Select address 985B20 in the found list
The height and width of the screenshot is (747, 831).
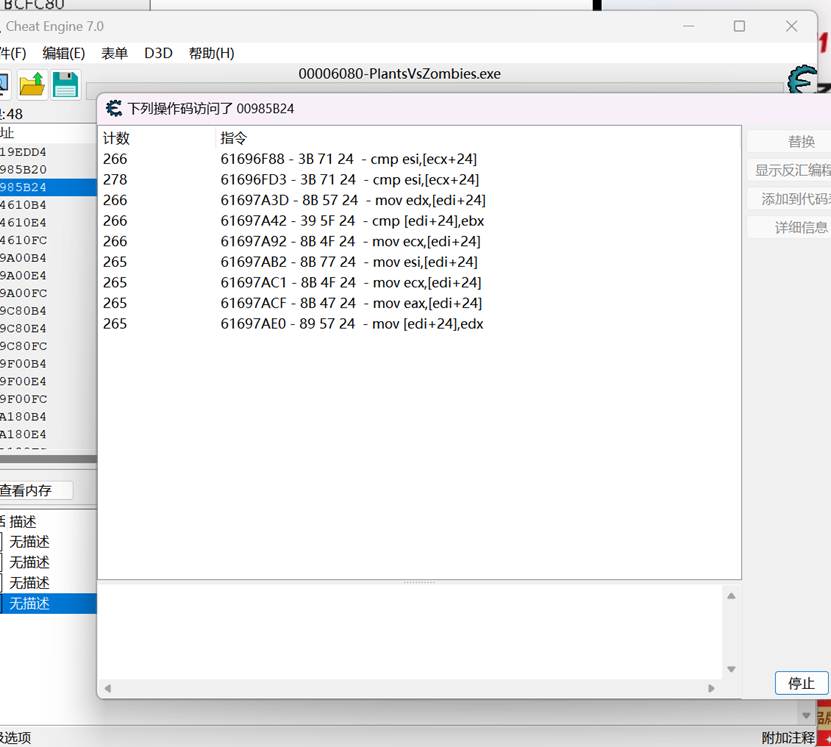[x=48, y=170]
